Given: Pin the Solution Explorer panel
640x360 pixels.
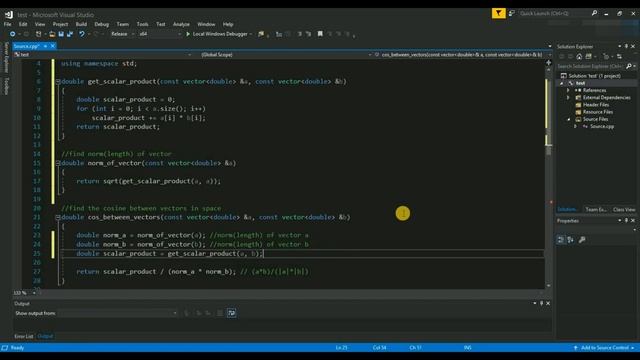Looking at the screenshot, I should [x=626, y=47].
